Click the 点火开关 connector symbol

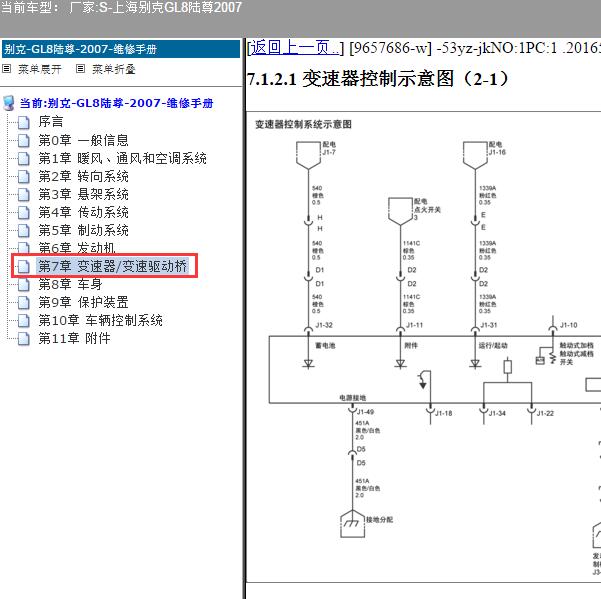click(400, 211)
